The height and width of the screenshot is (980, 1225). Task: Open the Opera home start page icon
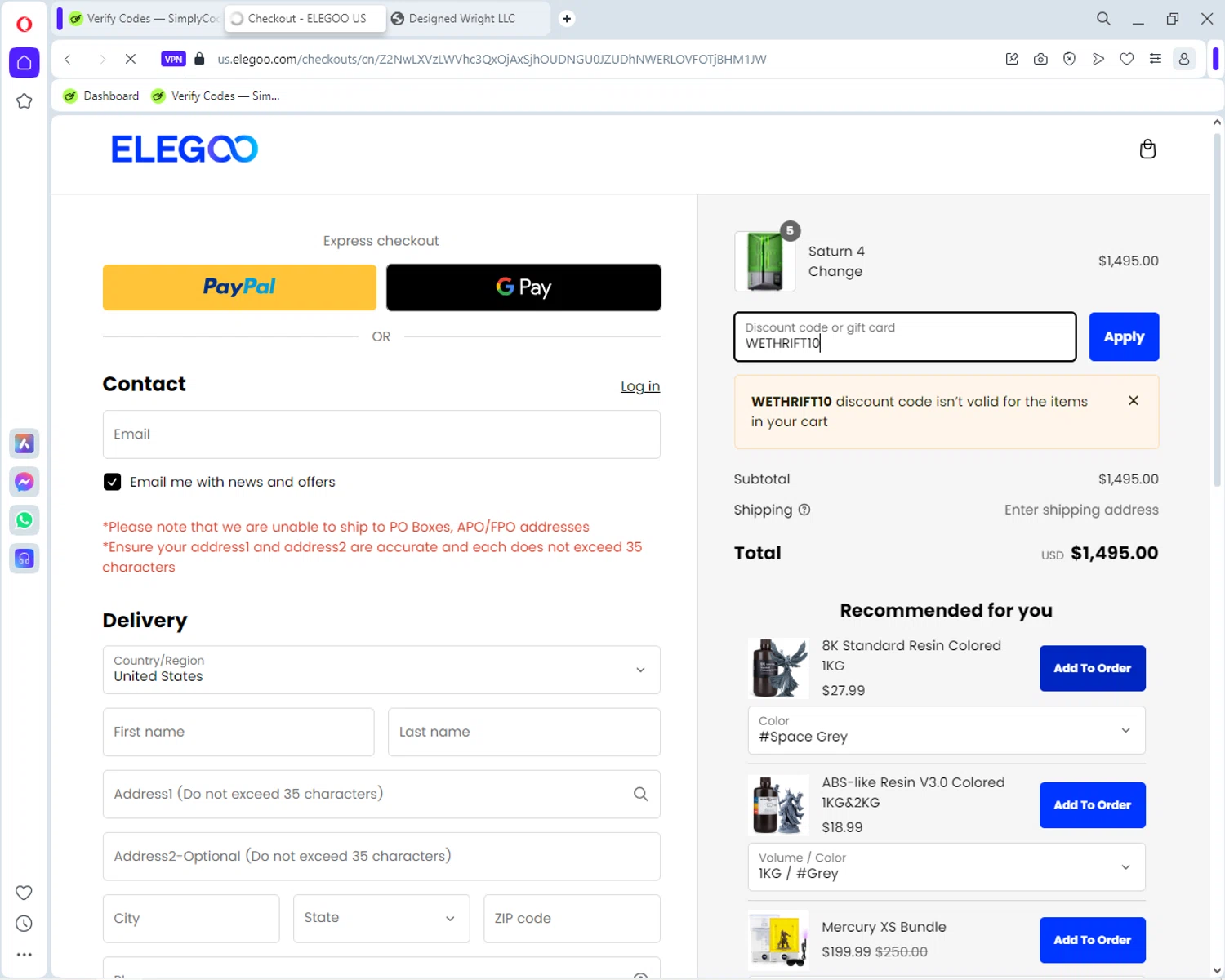[x=24, y=63]
